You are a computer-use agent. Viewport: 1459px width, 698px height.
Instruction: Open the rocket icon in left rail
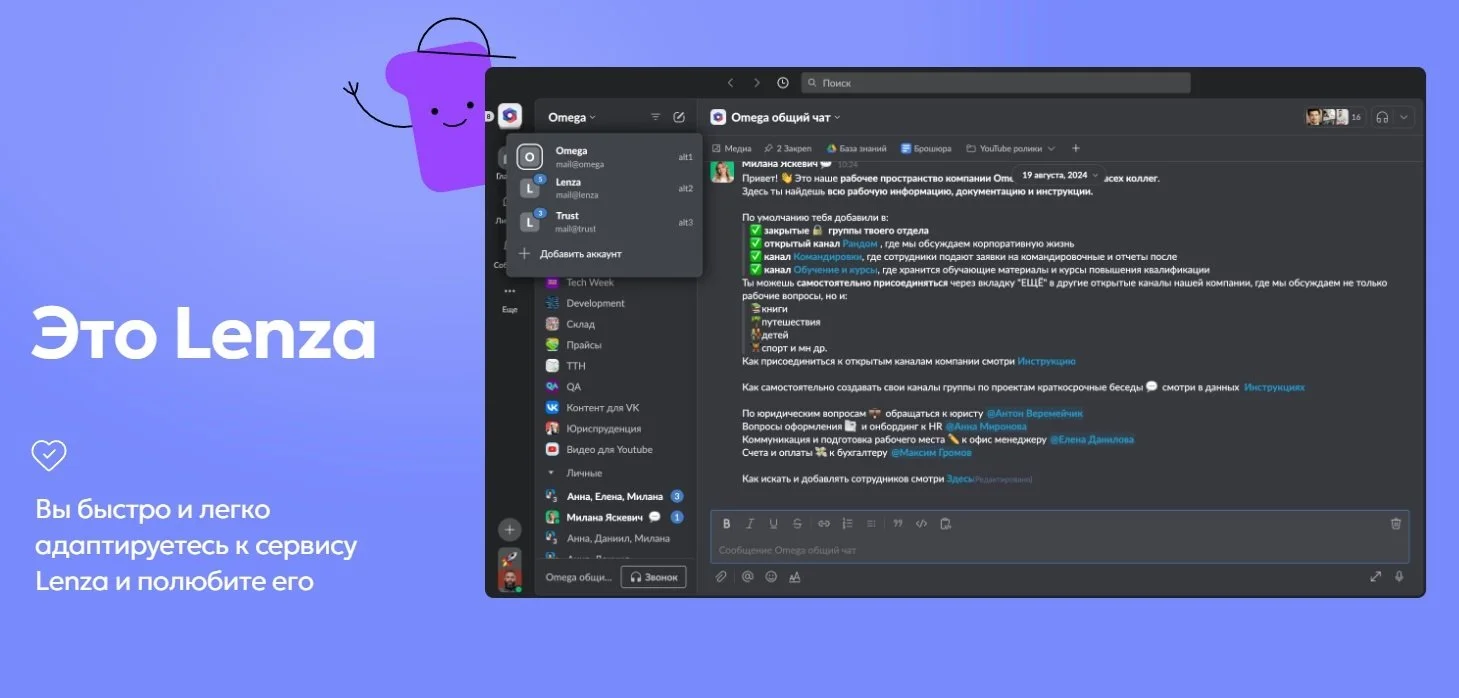510,558
